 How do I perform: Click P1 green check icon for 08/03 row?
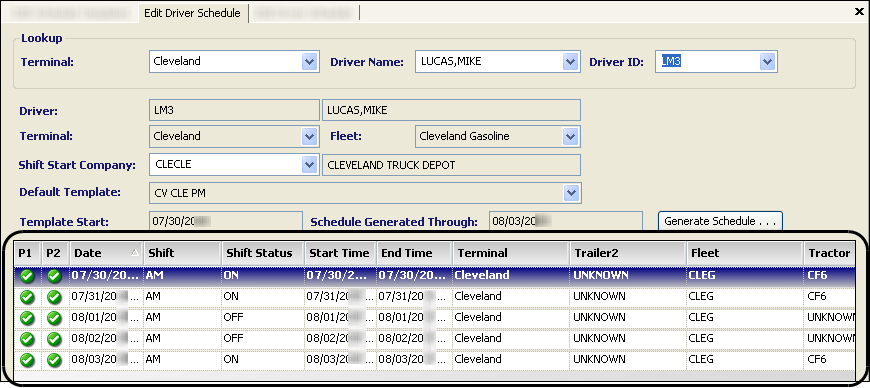(x=27, y=360)
